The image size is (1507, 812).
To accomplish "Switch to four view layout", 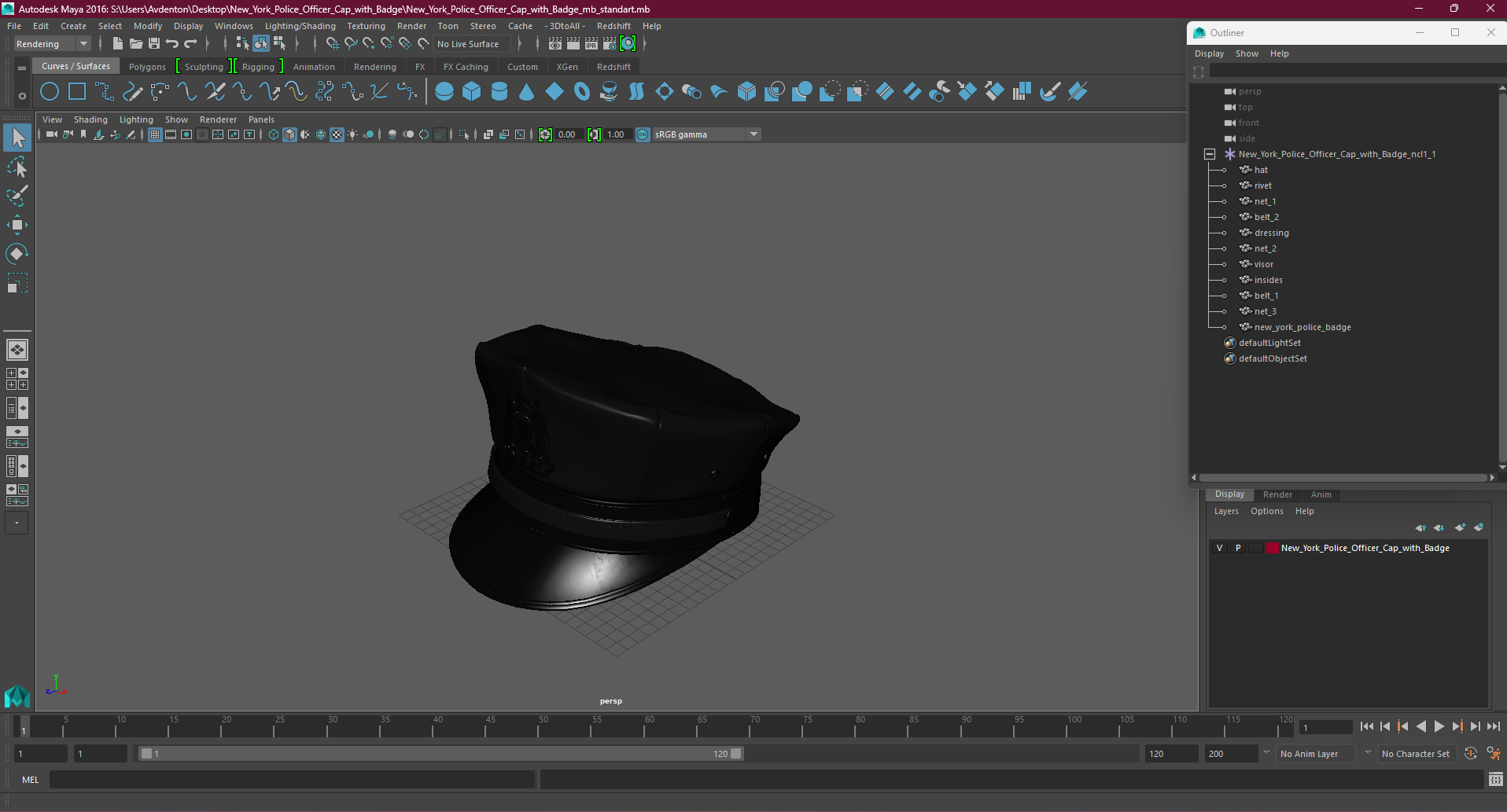I will (x=17, y=379).
